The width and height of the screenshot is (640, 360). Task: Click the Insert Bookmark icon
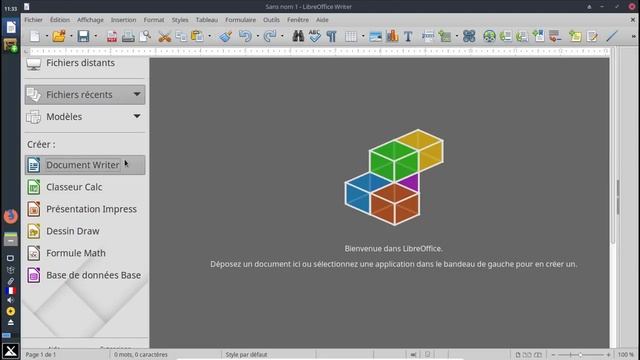[538, 36]
